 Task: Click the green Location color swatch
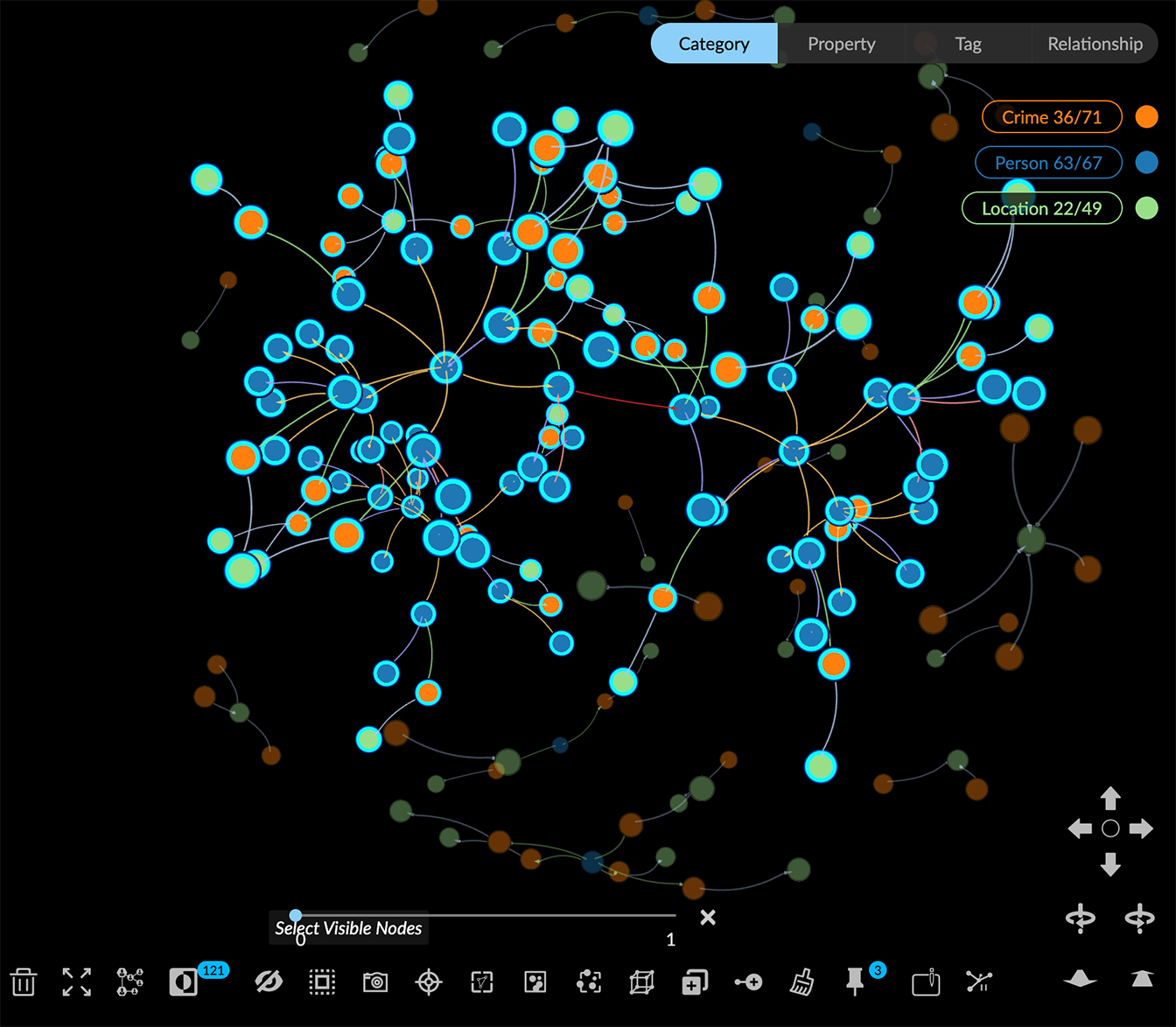point(1146,208)
